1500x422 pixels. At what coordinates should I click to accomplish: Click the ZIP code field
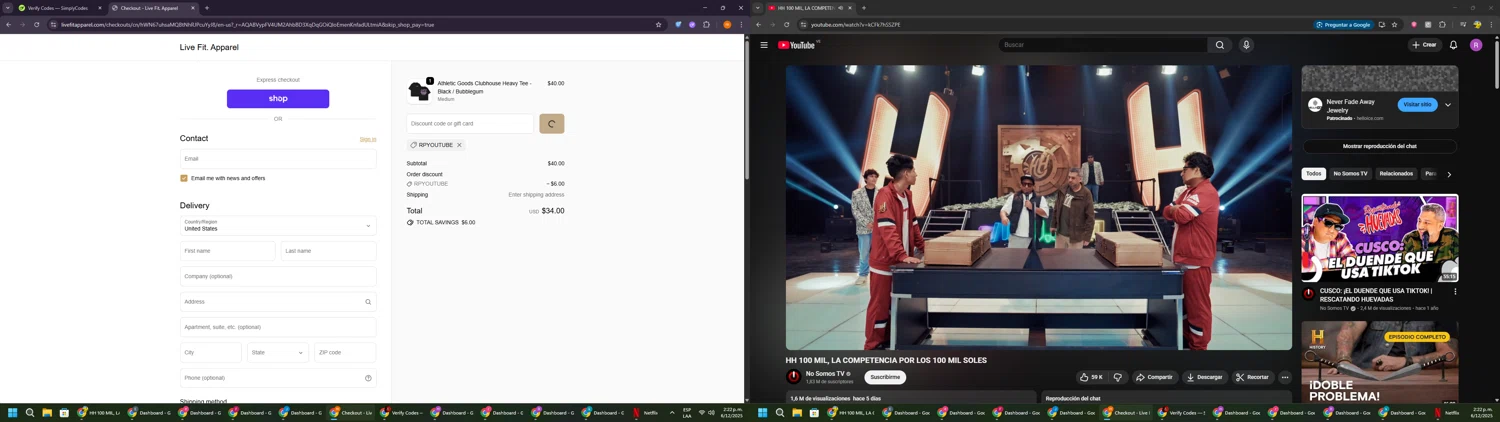tap(345, 352)
